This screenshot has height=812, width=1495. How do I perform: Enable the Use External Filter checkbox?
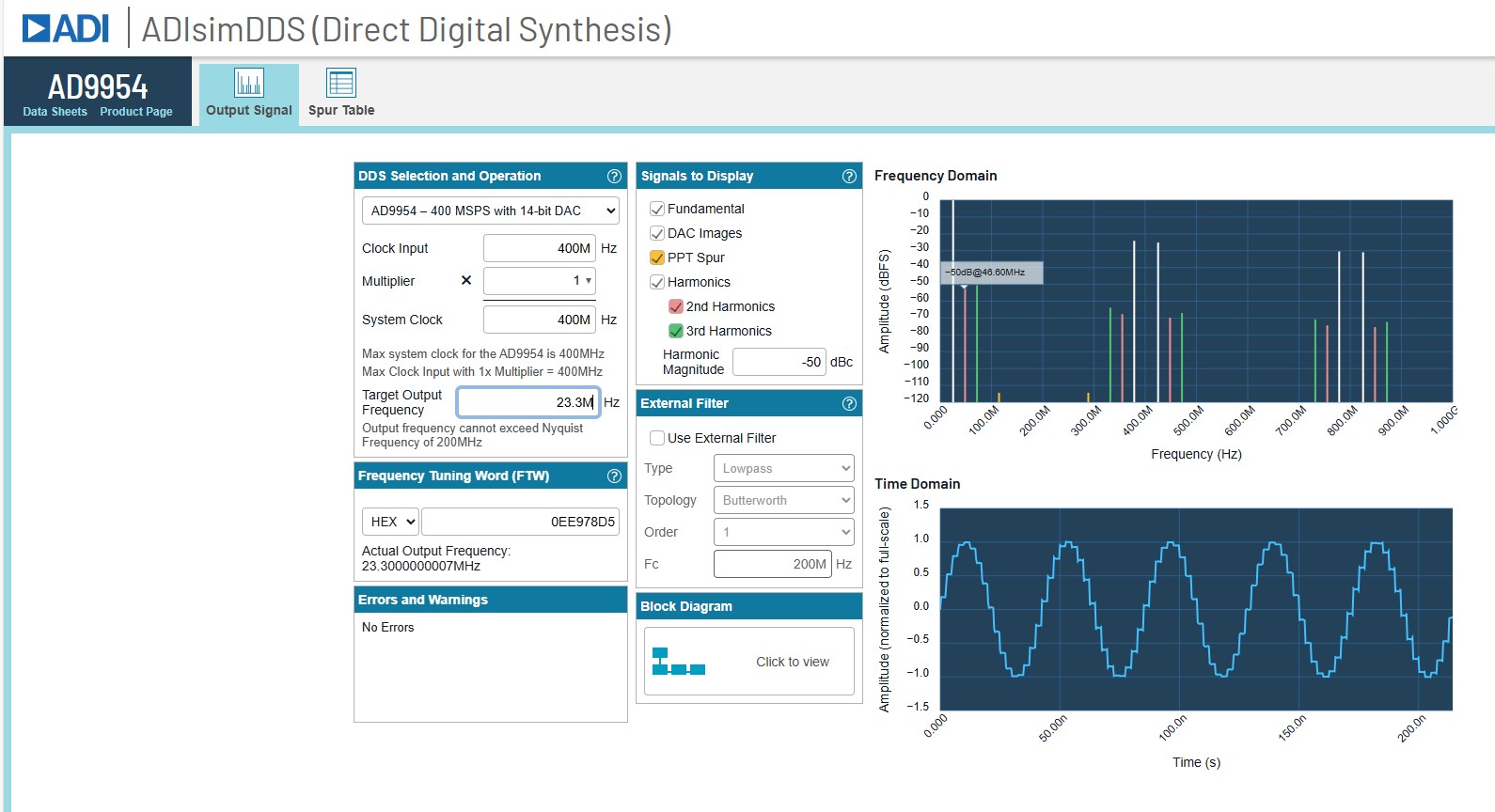pyautogui.click(x=657, y=438)
